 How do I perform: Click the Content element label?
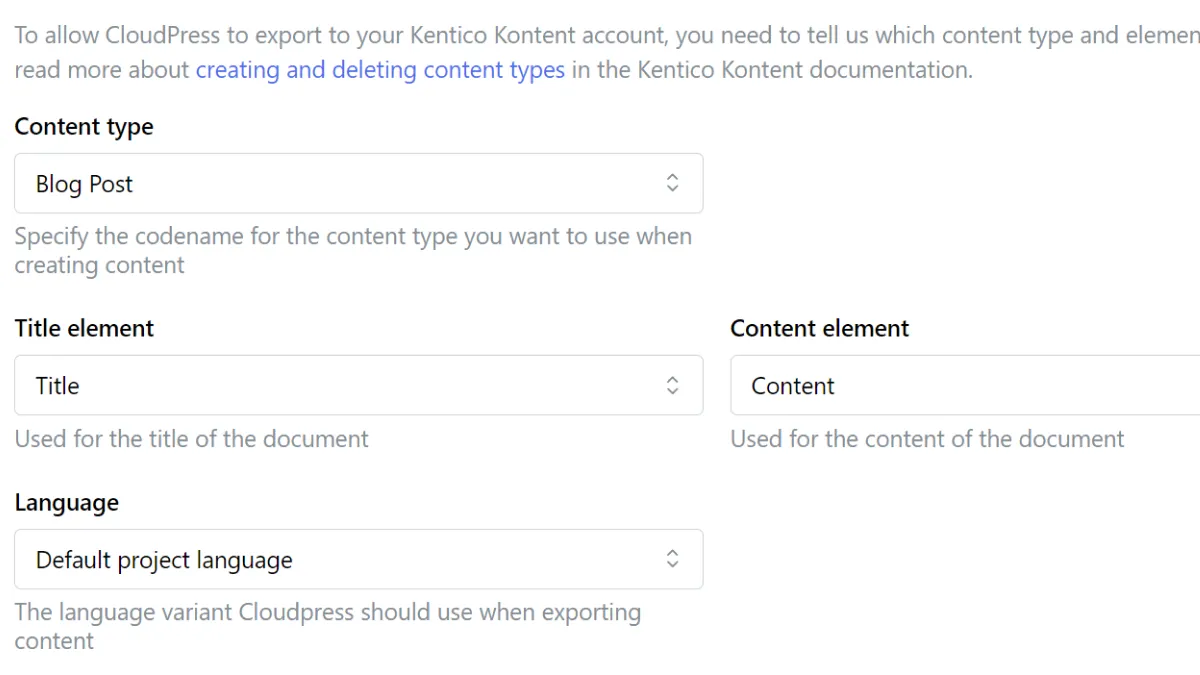coord(819,328)
